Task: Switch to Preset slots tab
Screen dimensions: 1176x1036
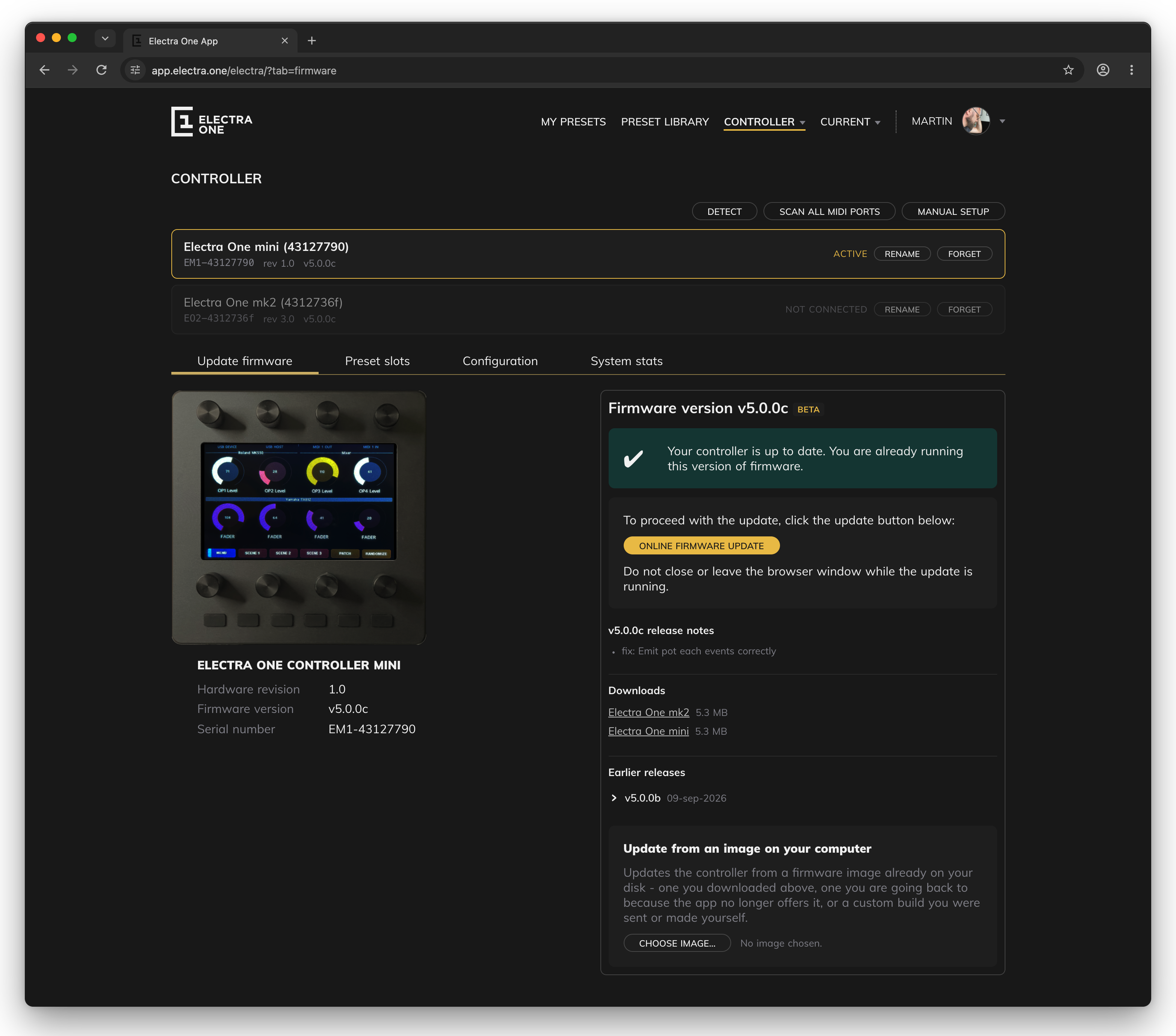Action: [x=377, y=361]
